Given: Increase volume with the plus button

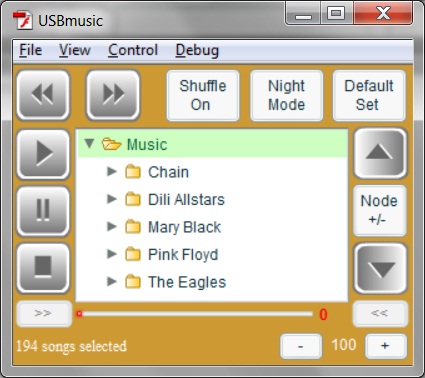Looking at the screenshot, I should [386, 346].
